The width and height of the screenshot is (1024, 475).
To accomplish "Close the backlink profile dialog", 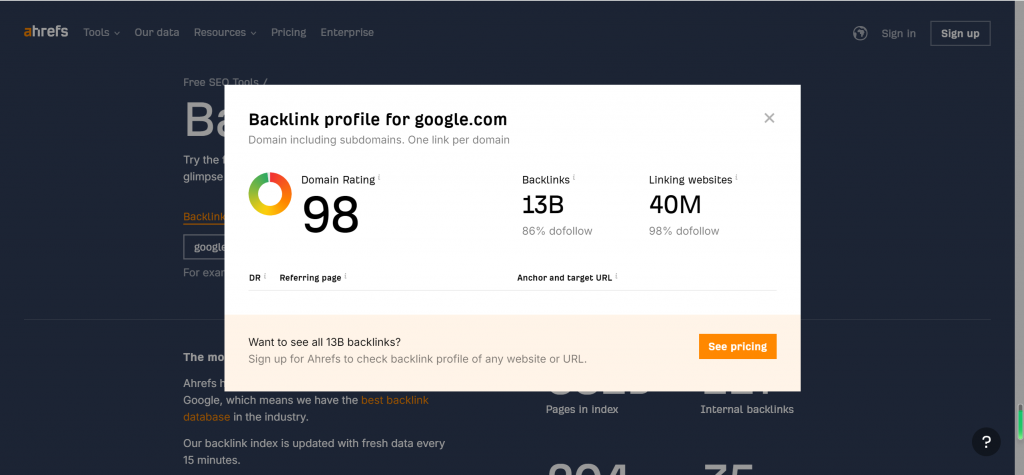I will tap(769, 118).
